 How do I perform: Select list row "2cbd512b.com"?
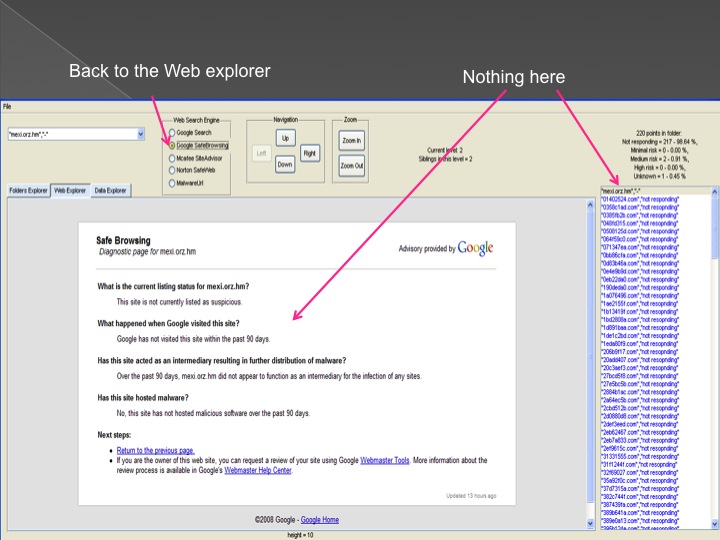pyautogui.click(x=656, y=408)
